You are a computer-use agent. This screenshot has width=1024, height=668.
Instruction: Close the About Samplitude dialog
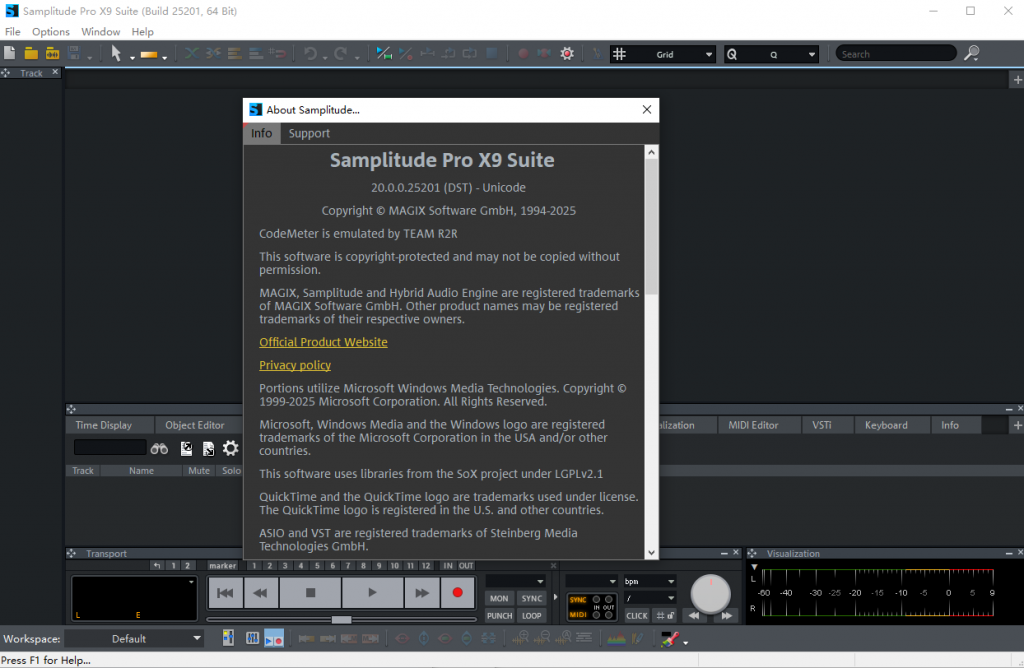(x=647, y=110)
